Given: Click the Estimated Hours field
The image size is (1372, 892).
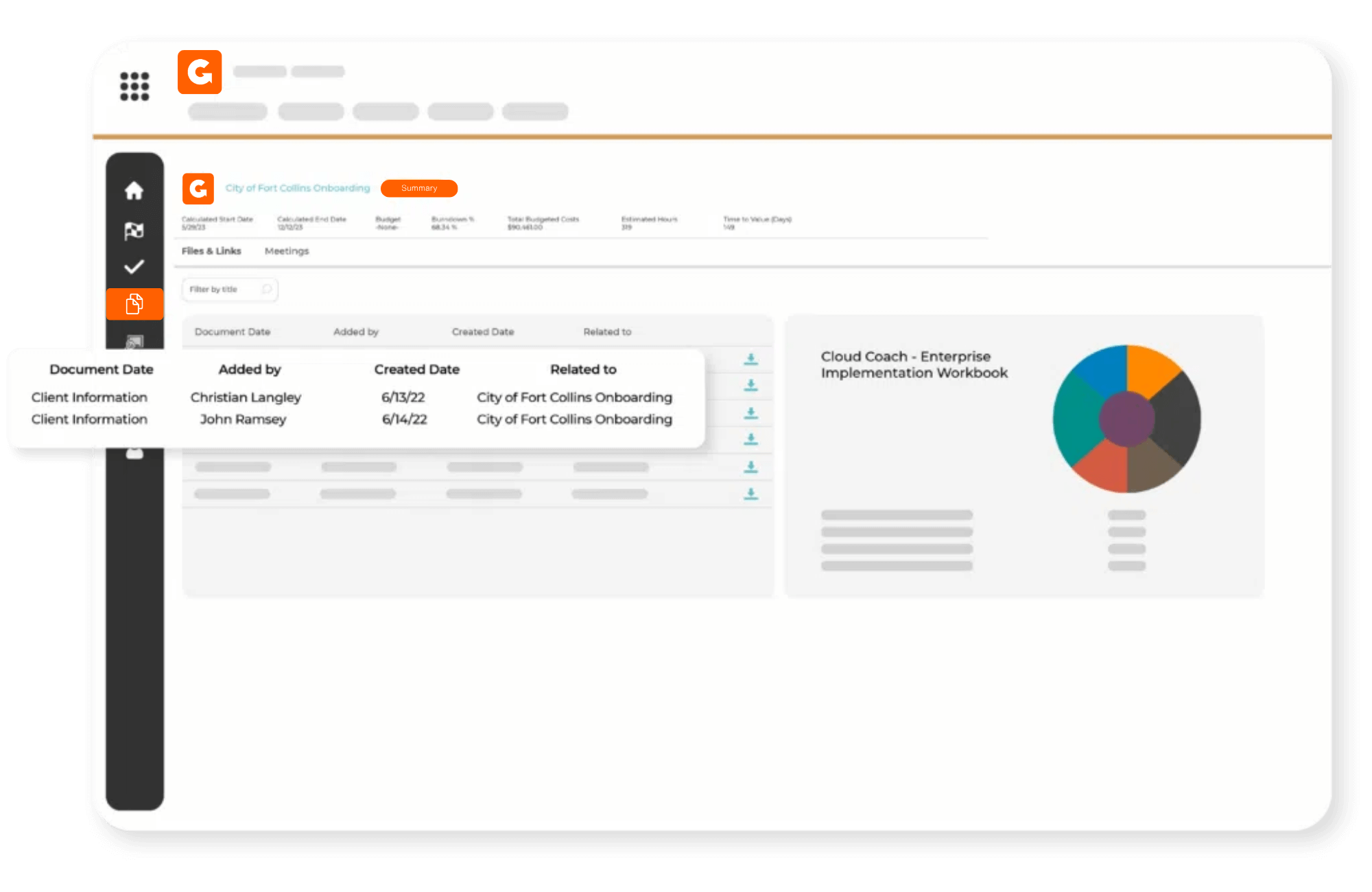Looking at the screenshot, I should click(x=649, y=223).
